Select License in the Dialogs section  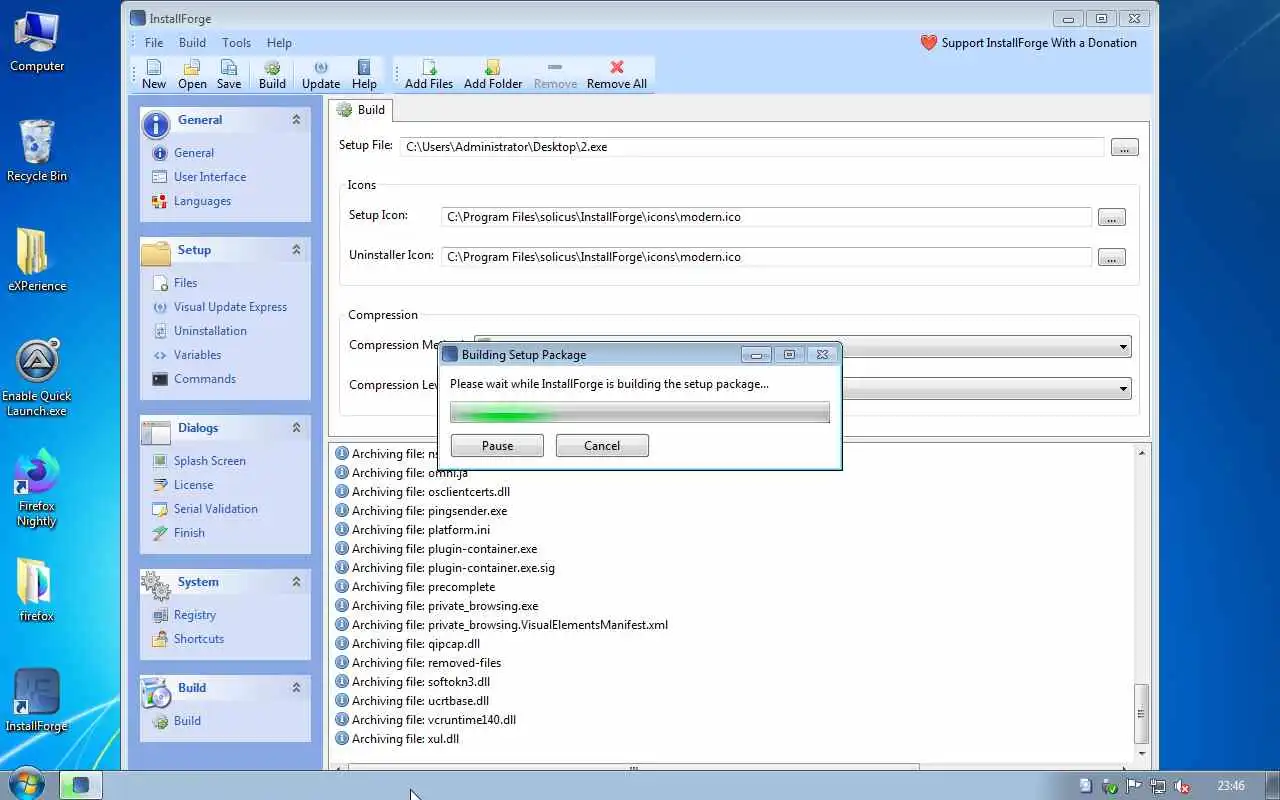pos(193,485)
